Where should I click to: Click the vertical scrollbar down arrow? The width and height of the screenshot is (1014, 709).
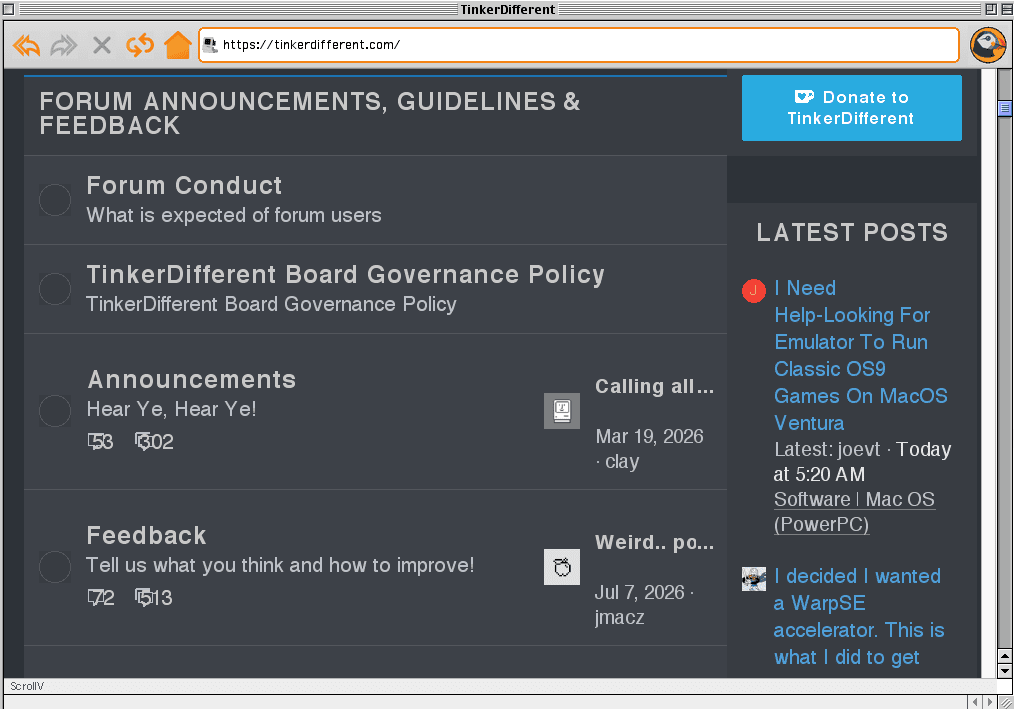click(x=1004, y=671)
